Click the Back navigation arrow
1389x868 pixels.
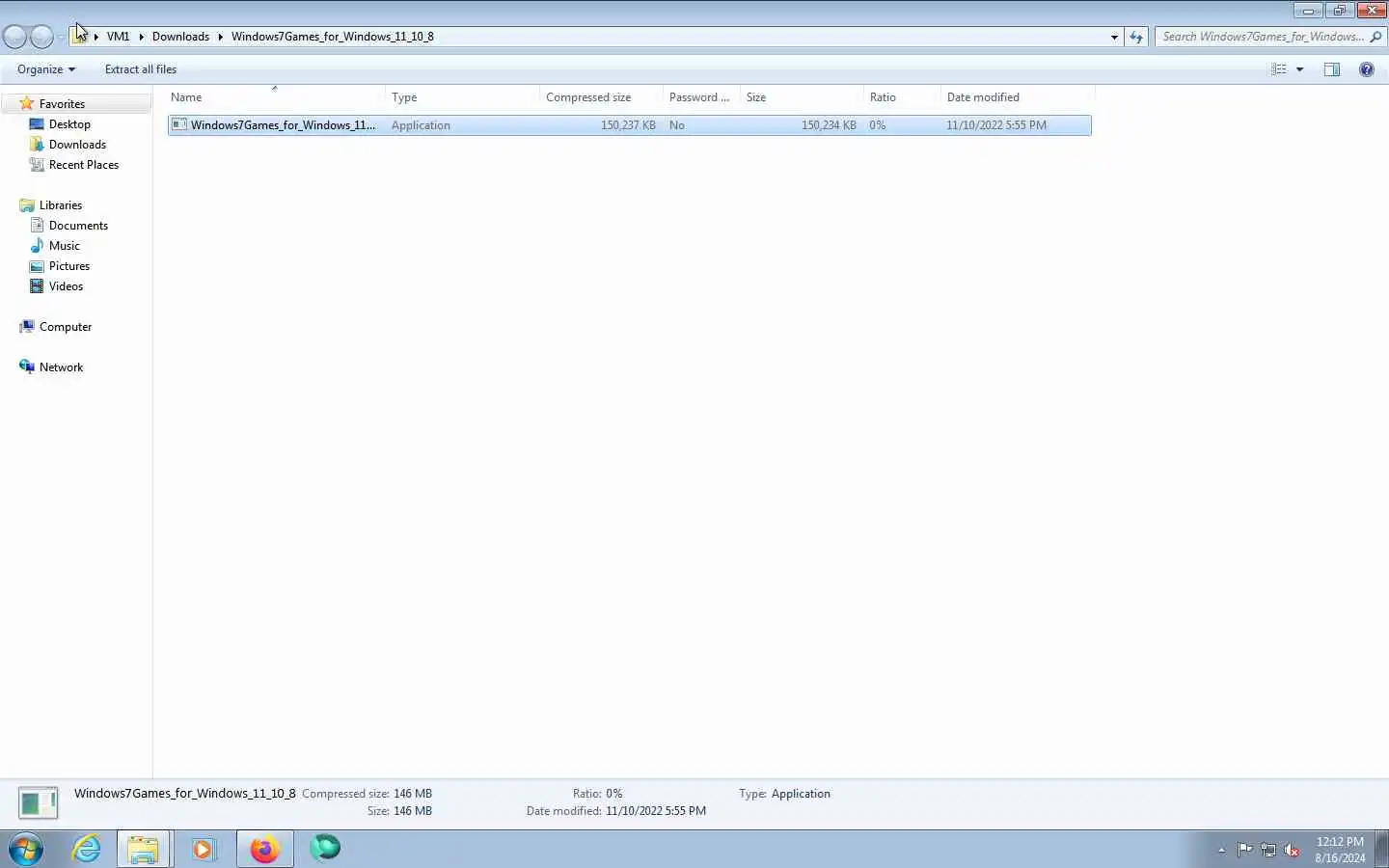(14, 37)
